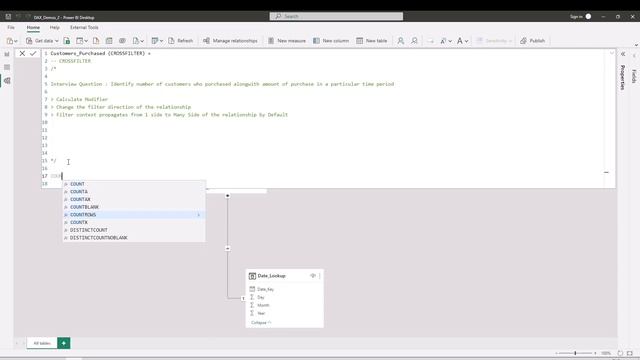The height and width of the screenshot is (360, 640).
Task: Choose the highlighted COUNTROWS suggestion
Action: (x=134, y=215)
